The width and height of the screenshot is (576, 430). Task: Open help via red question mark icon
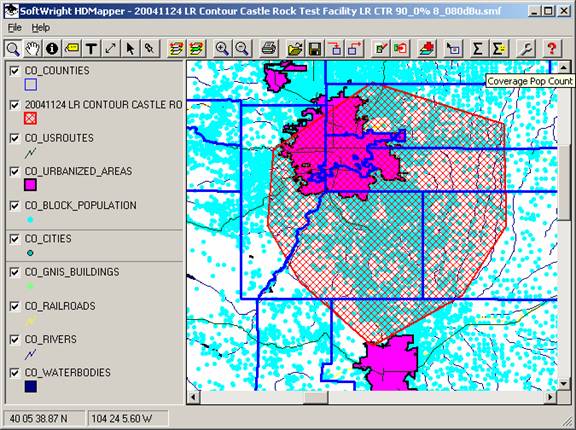[x=551, y=48]
